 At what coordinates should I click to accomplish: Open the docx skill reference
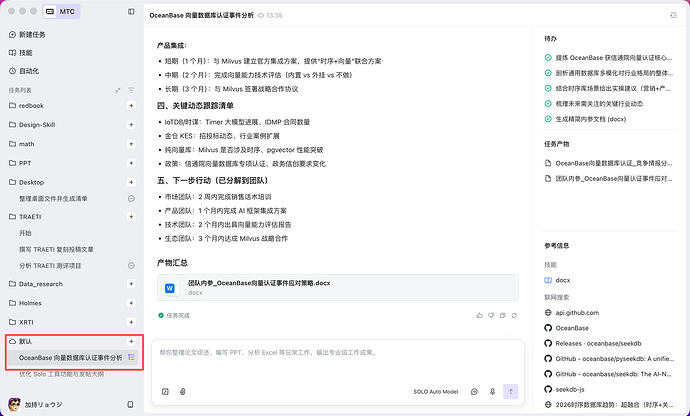pos(558,280)
